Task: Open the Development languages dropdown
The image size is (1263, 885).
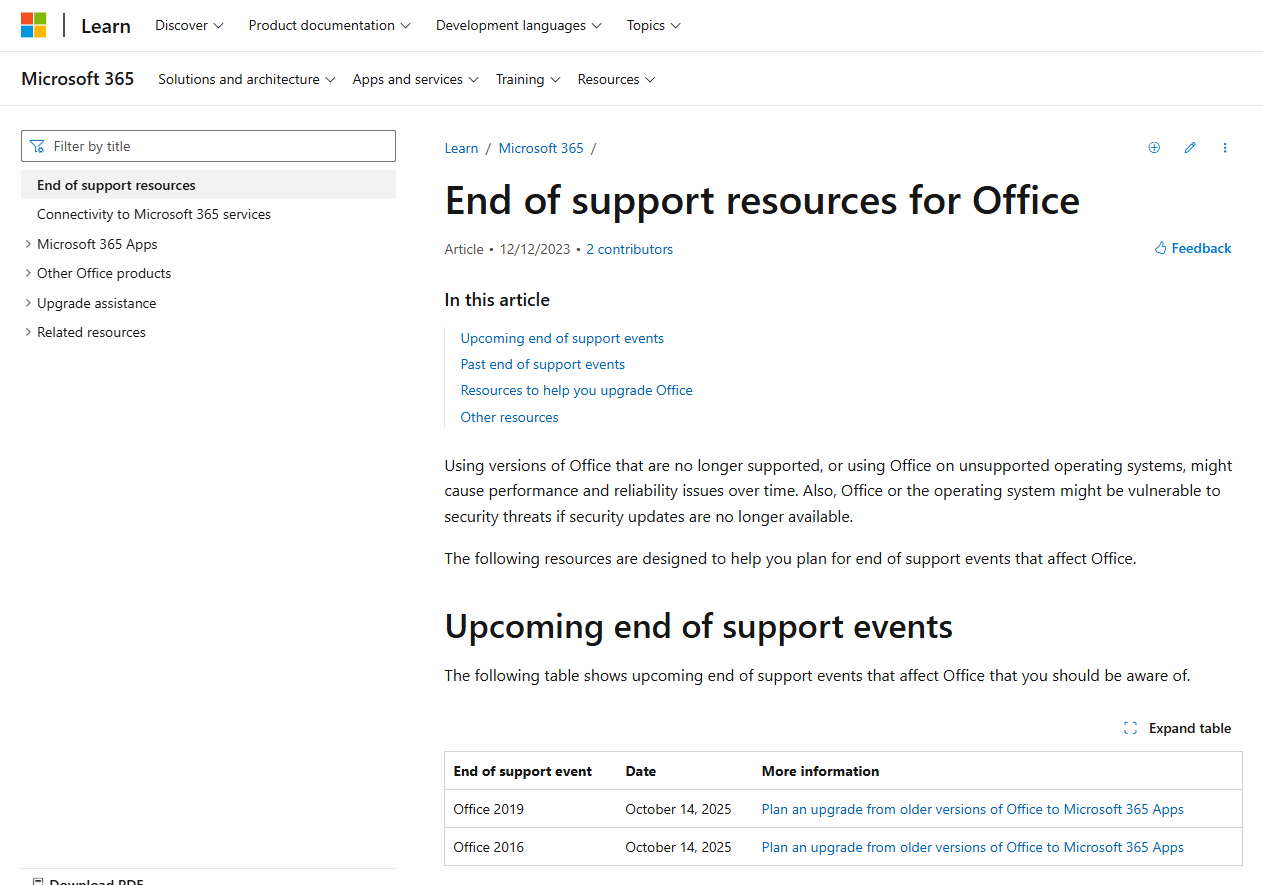Action: (x=519, y=26)
